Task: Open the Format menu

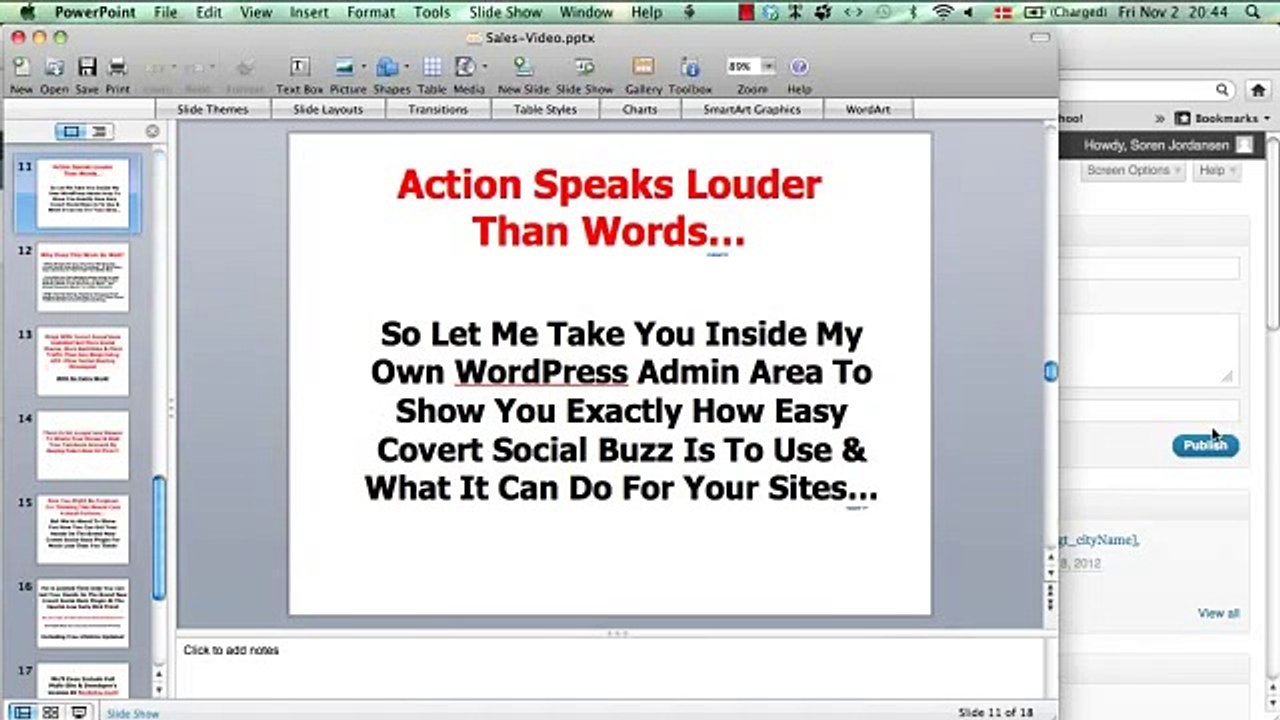Action: 371,12
